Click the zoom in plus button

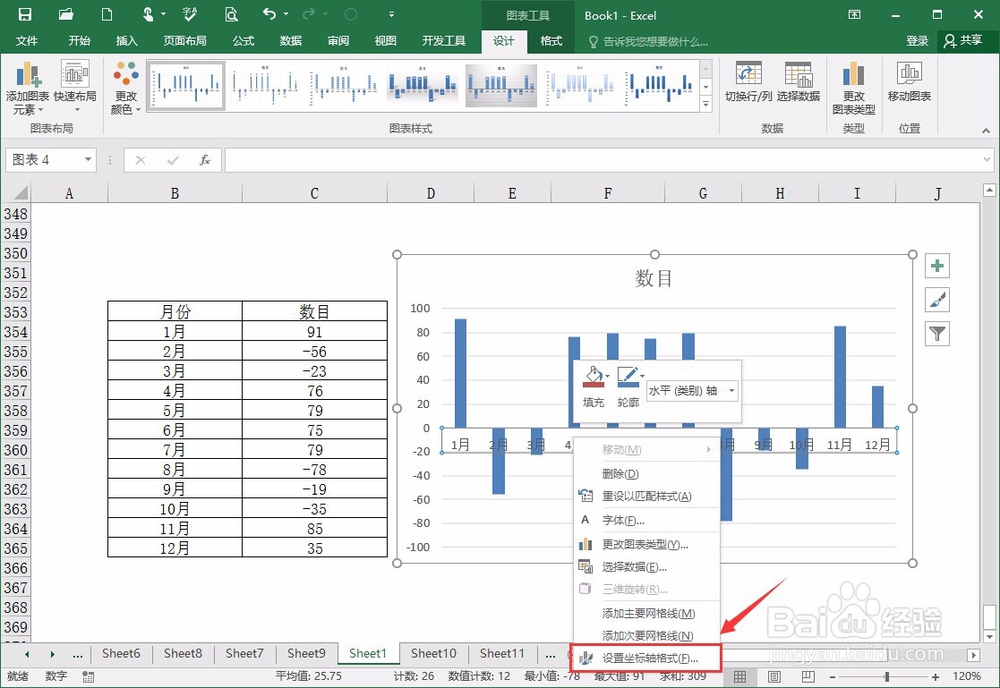coord(935,677)
